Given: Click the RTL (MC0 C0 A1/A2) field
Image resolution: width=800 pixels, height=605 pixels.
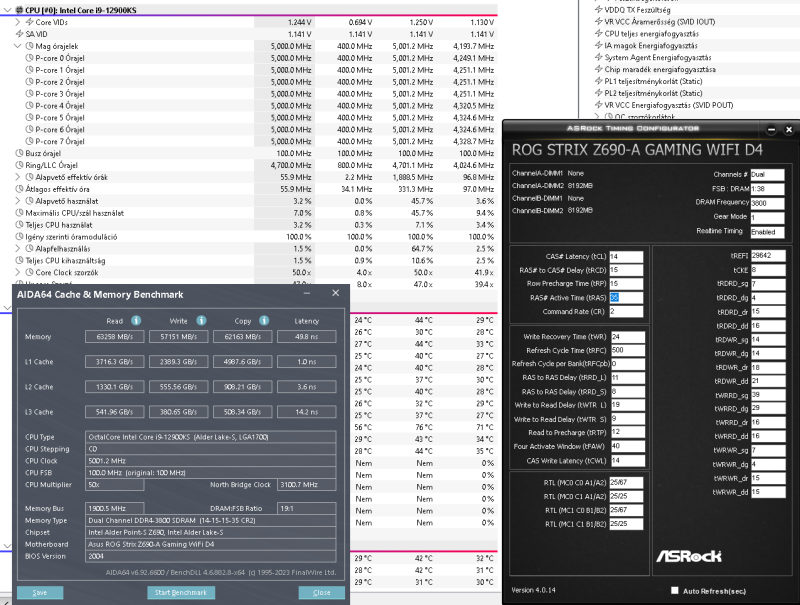Looking at the screenshot, I should pyautogui.click(x=626, y=482).
